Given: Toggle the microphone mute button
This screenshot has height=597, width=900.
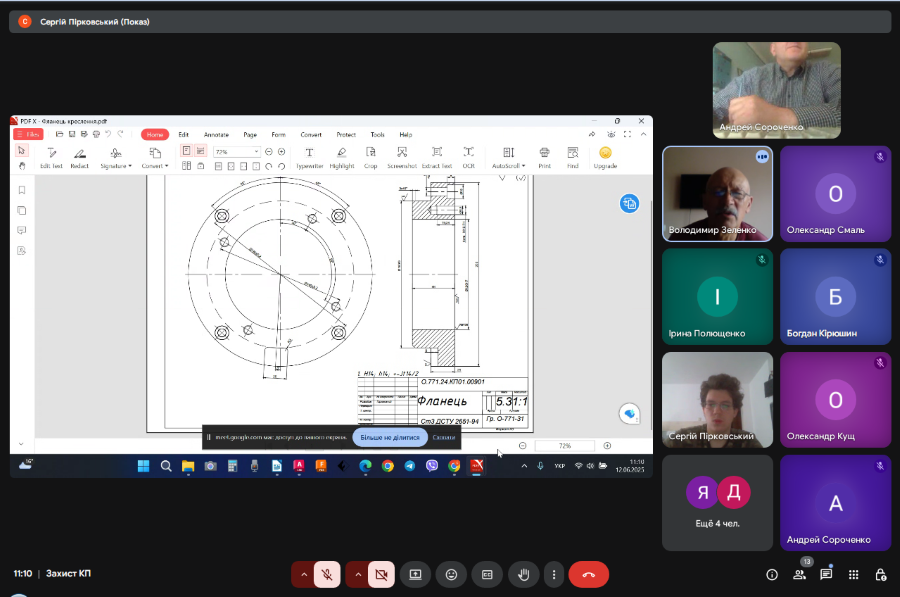Looking at the screenshot, I should 326,575.
